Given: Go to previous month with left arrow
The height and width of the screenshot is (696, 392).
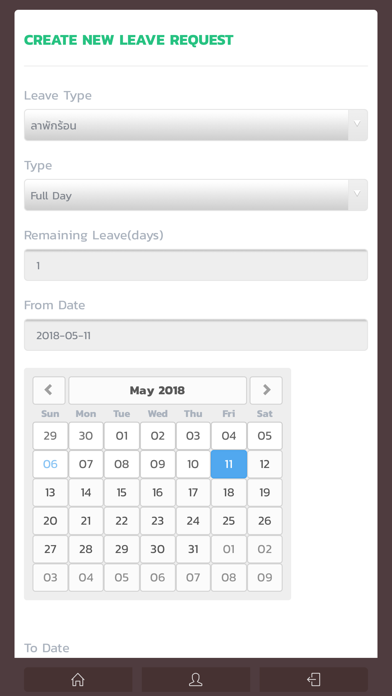Looking at the screenshot, I should (x=49, y=390).
